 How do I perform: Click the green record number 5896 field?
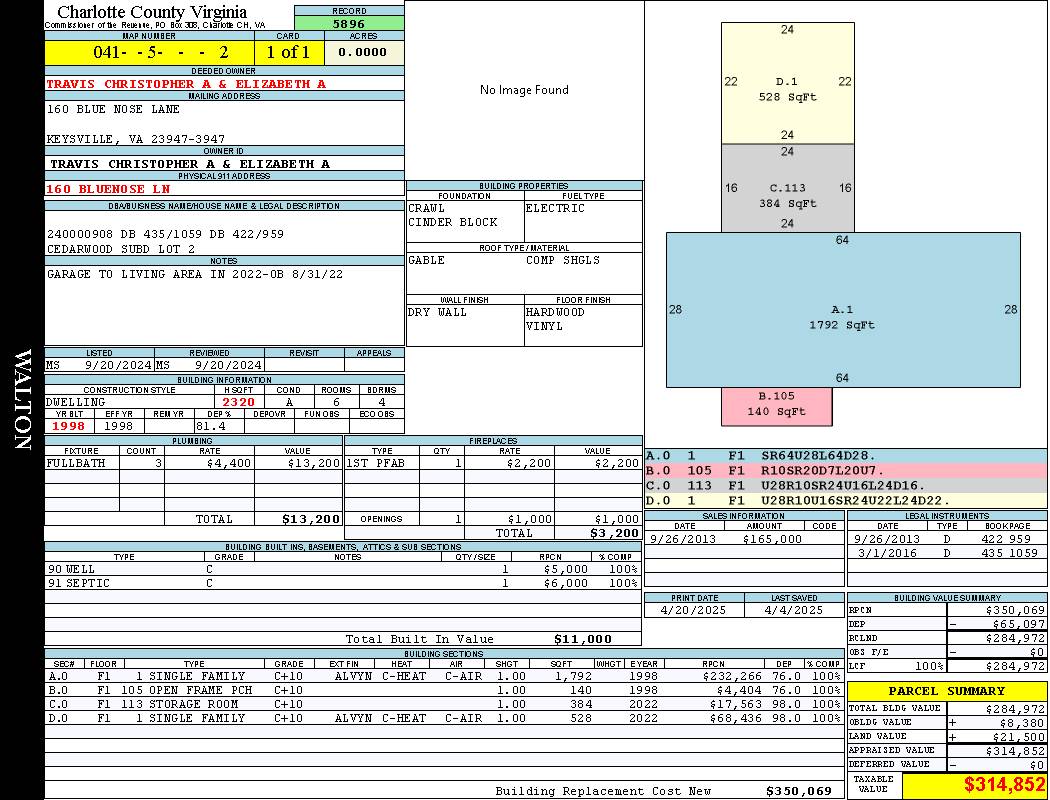(349, 23)
